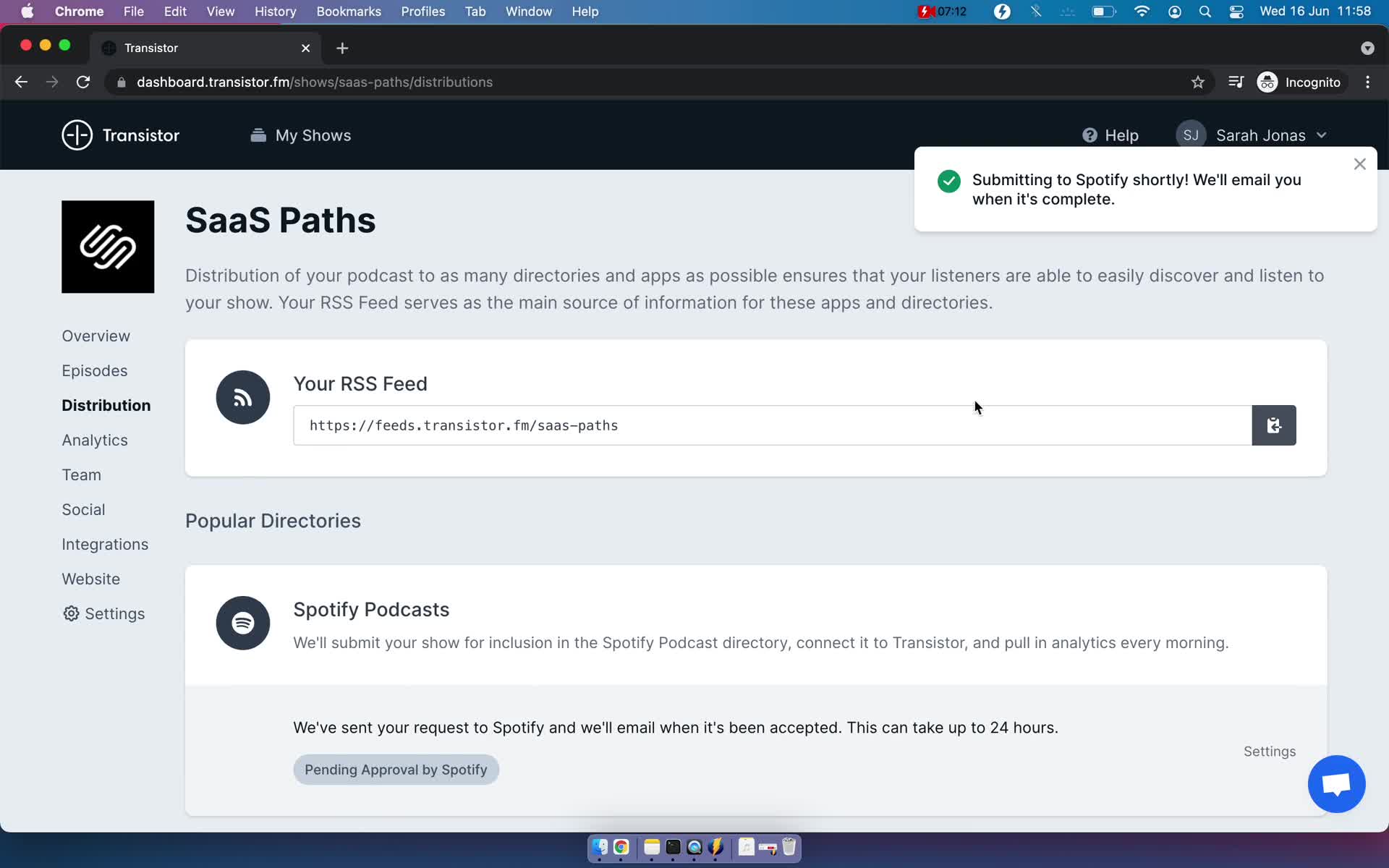Viewport: 1389px width, 868px height.
Task: Click the Overview sidebar navigation item
Action: [96, 335]
